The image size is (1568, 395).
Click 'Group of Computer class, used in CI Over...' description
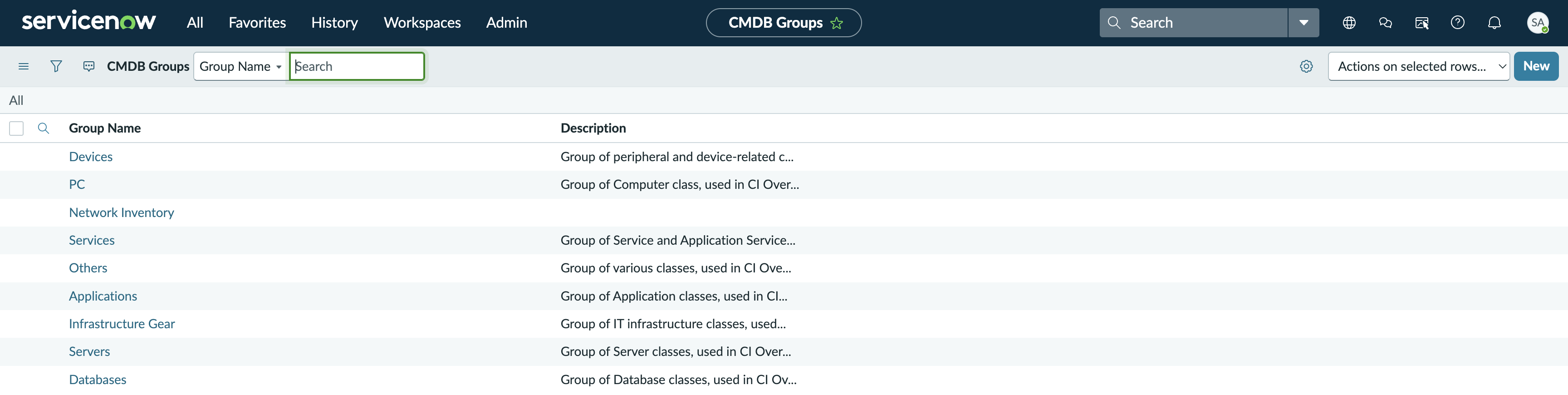pos(679,184)
